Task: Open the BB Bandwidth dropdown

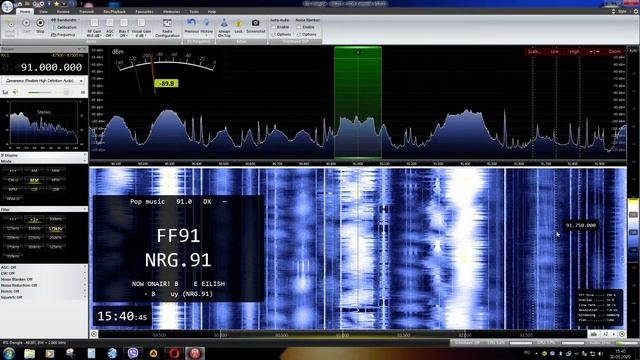Action: pos(65,20)
